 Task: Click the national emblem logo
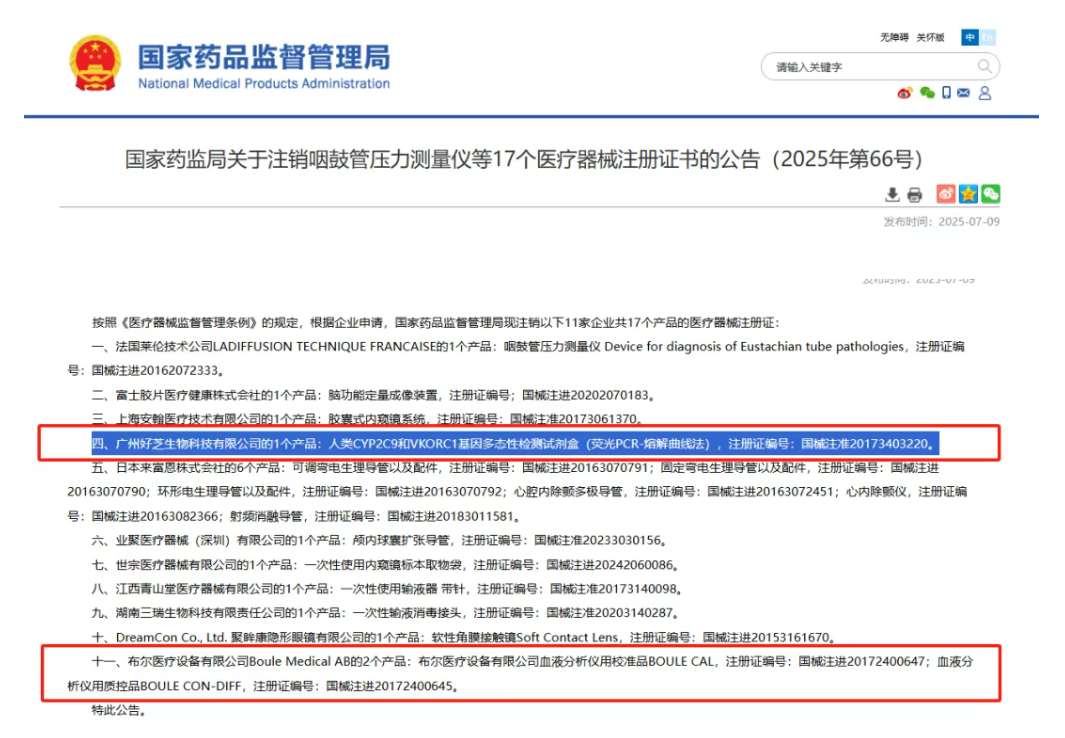point(96,63)
